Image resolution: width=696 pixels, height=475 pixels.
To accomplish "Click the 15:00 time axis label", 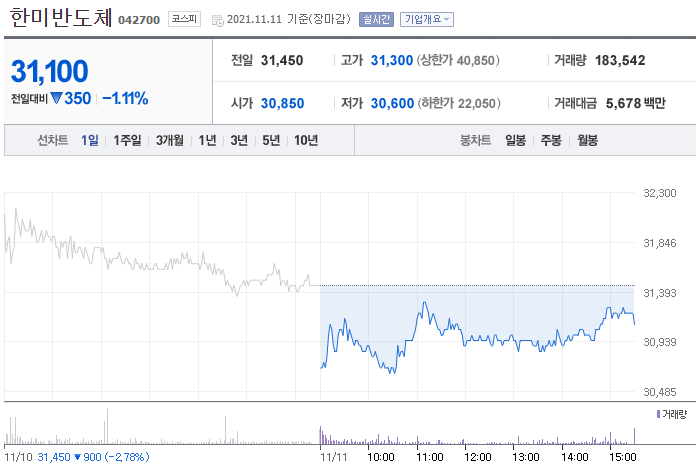I will (623, 457).
